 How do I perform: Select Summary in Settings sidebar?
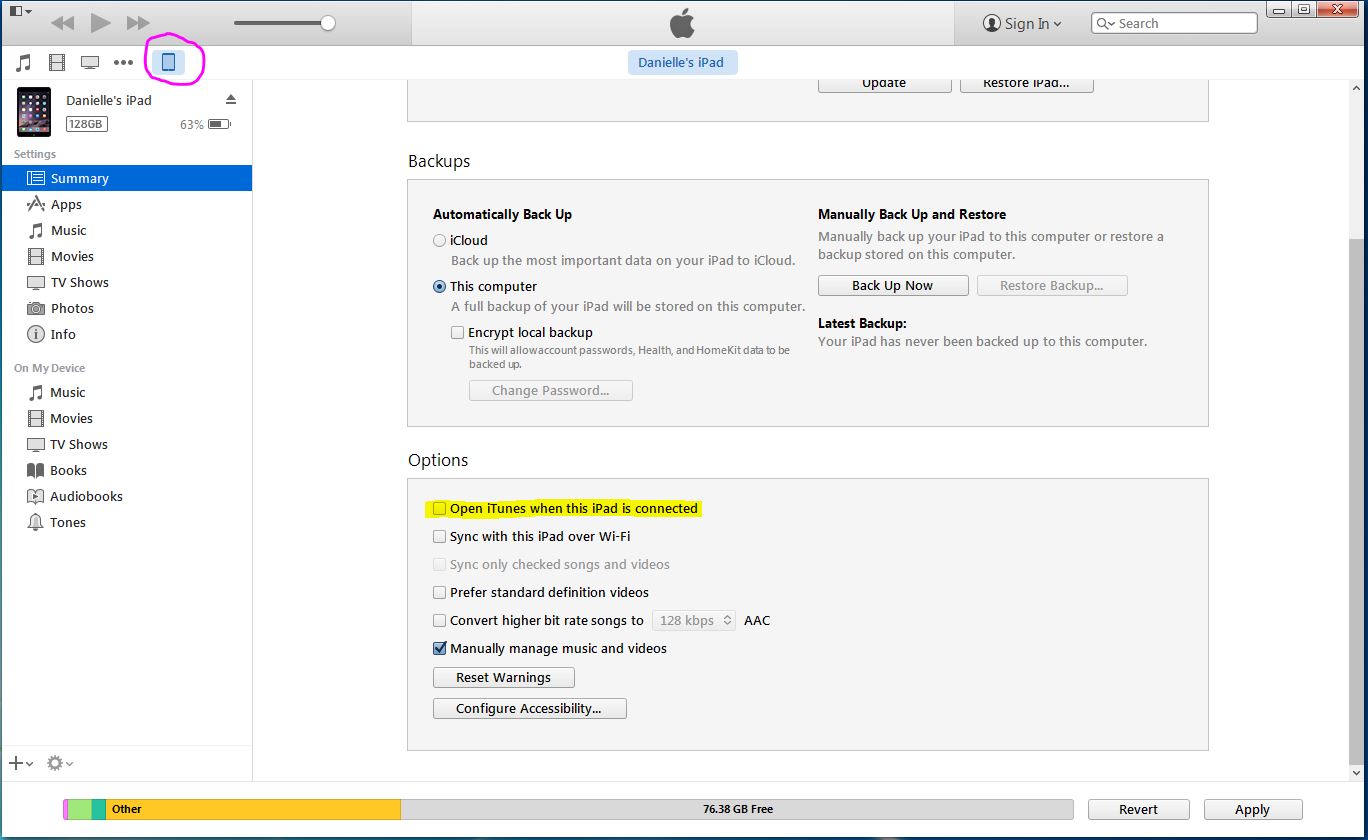tap(126, 178)
